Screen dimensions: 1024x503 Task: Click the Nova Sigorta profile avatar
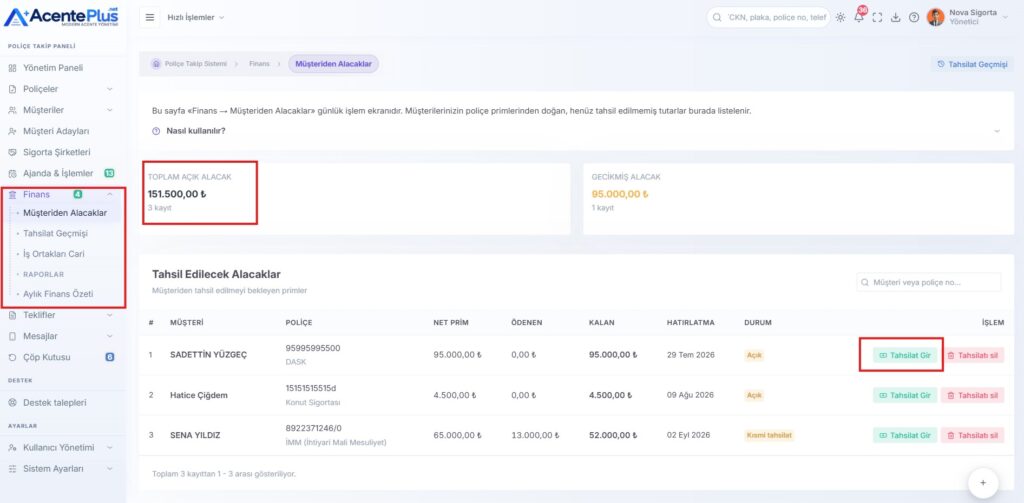coord(935,17)
